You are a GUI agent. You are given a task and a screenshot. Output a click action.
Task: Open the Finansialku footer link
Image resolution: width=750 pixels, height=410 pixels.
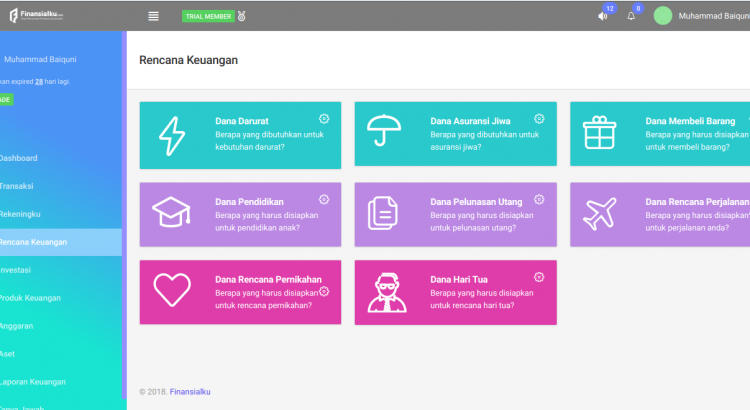pos(190,392)
